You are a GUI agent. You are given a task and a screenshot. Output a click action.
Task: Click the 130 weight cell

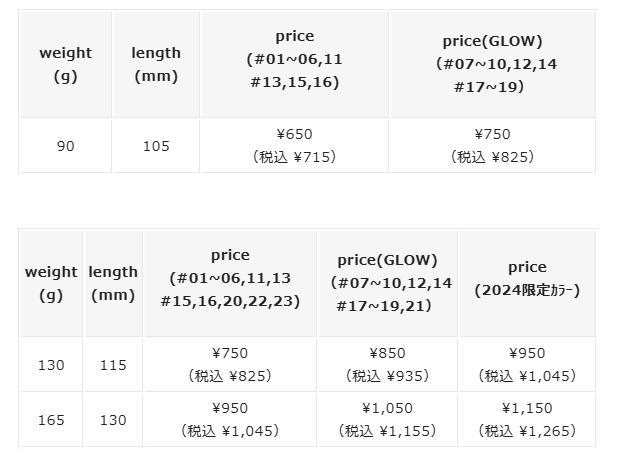pos(51,365)
